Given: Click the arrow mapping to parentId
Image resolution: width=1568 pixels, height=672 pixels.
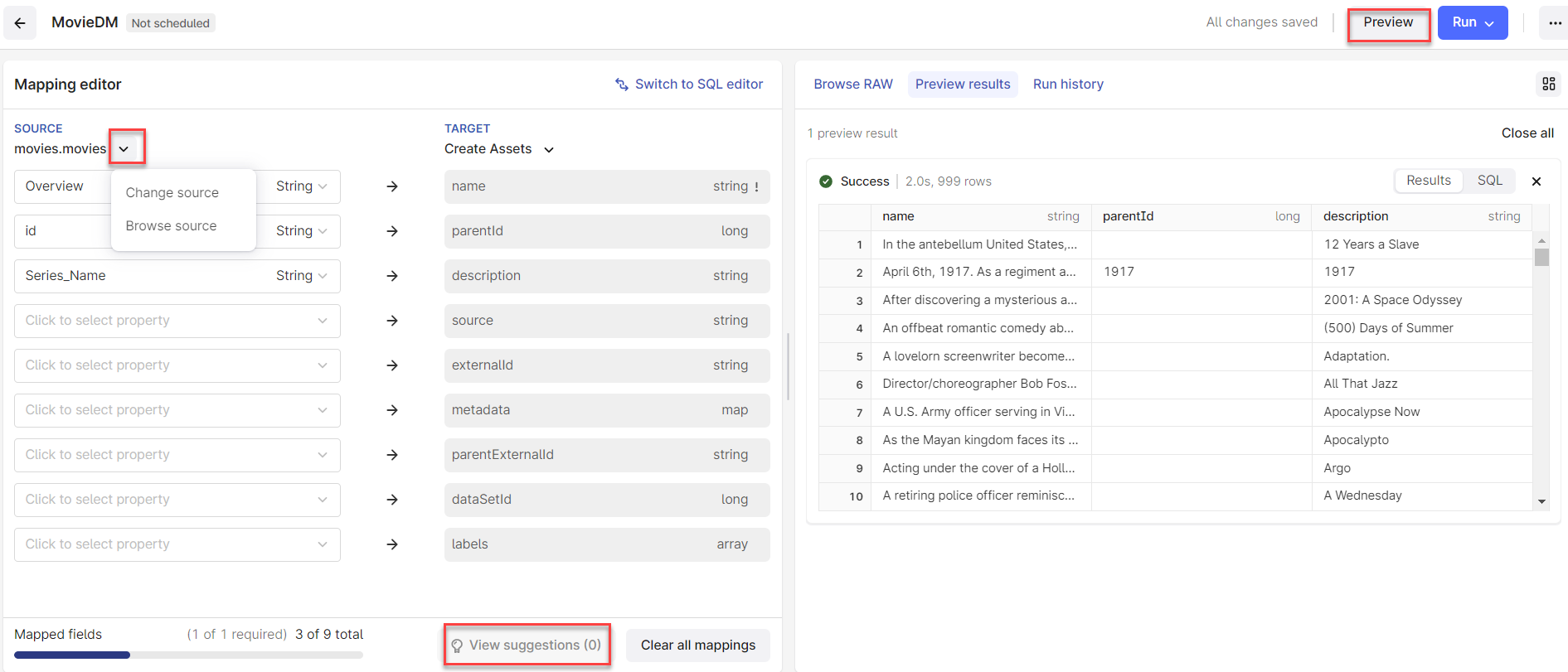Looking at the screenshot, I should (392, 231).
